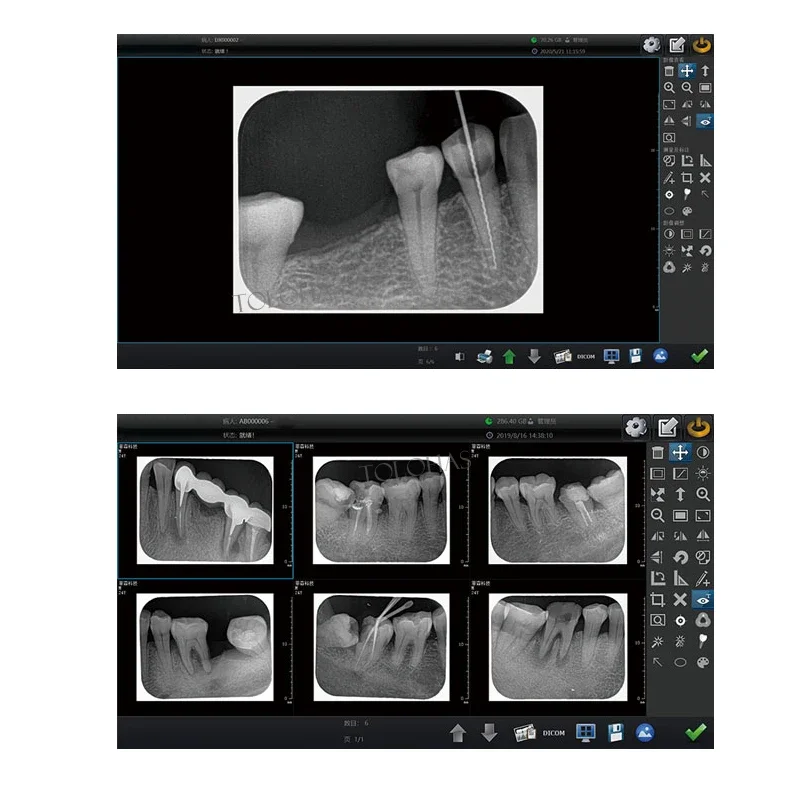Click DICOM label in upper window footer
Viewport: 800px width, 800px height.
(x=586, y=357)
